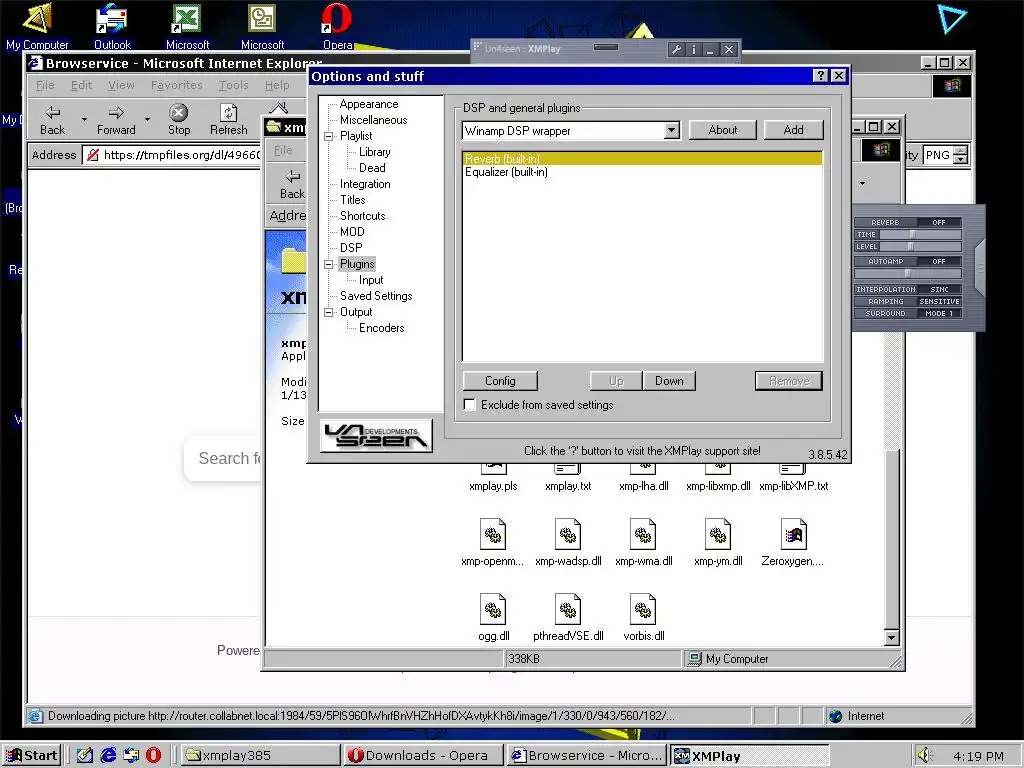1024x768 pixels.
Task: Collapse the Playlist tree node
Action: tap(328, 136)
